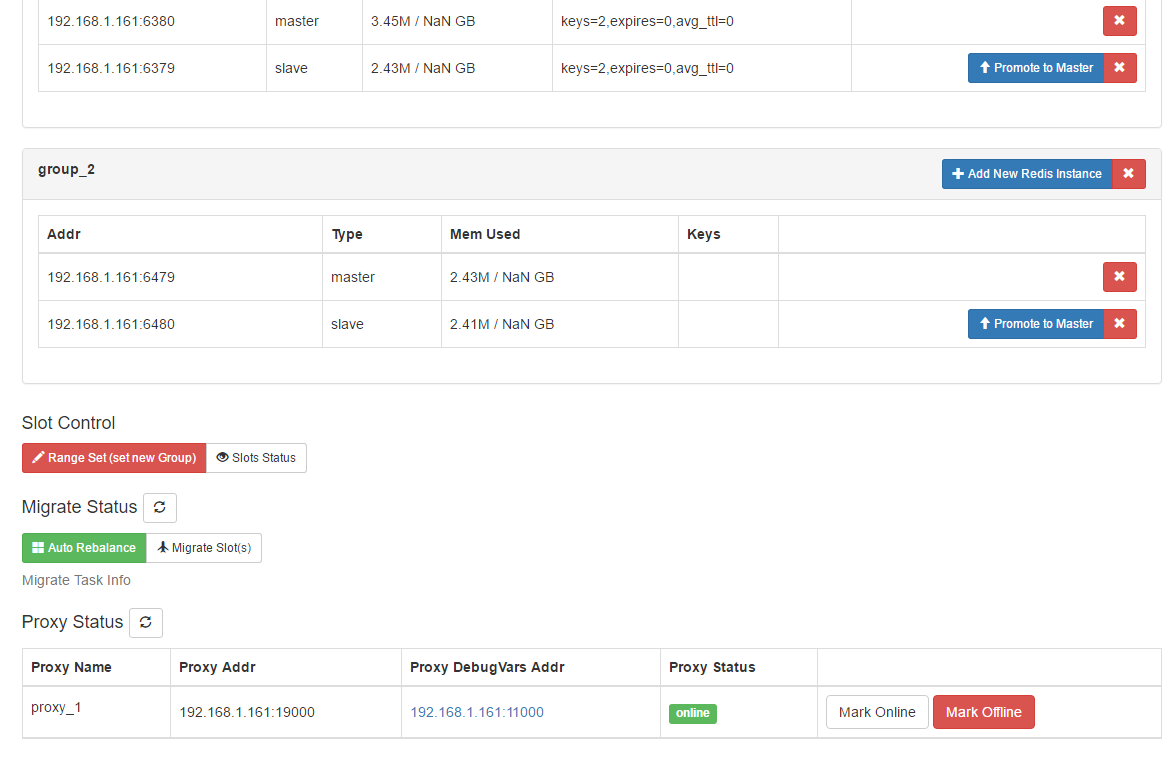Remove master 192.168.1.161:6479 instance
The height and width of the screenshot is (758, 1176).
[x=1119, y=277]
